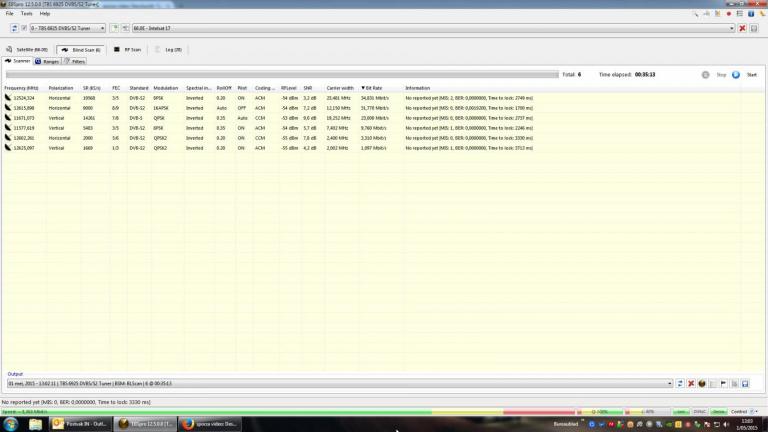Select the 11671,073 Vertical DVB-S row

(200, 118)
